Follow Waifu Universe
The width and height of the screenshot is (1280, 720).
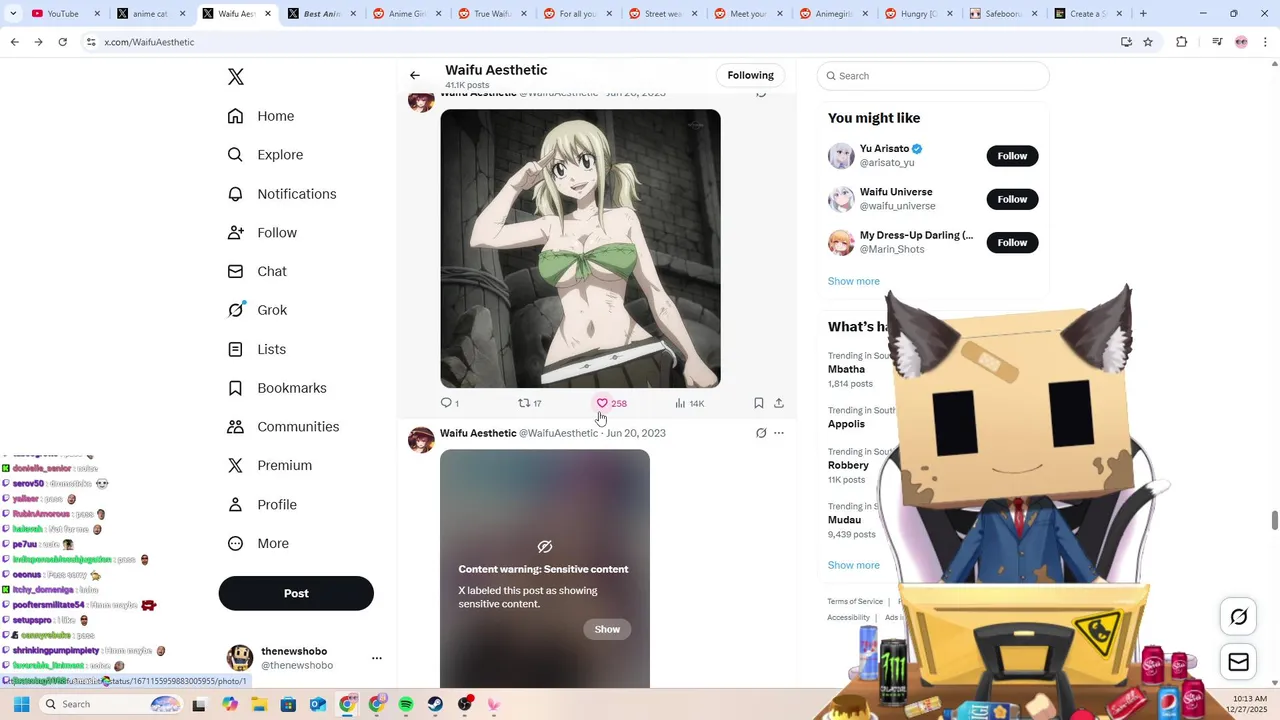[1012, 199]
